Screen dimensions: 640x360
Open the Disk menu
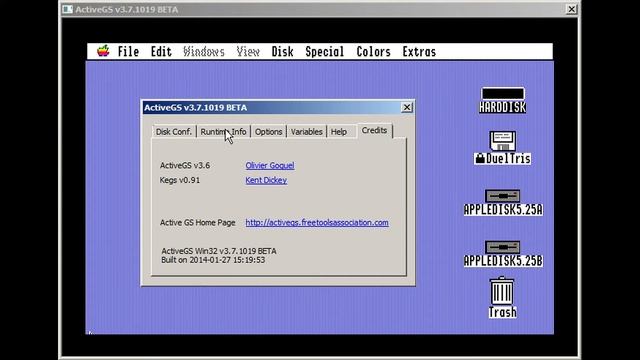[x=282, y=52]
